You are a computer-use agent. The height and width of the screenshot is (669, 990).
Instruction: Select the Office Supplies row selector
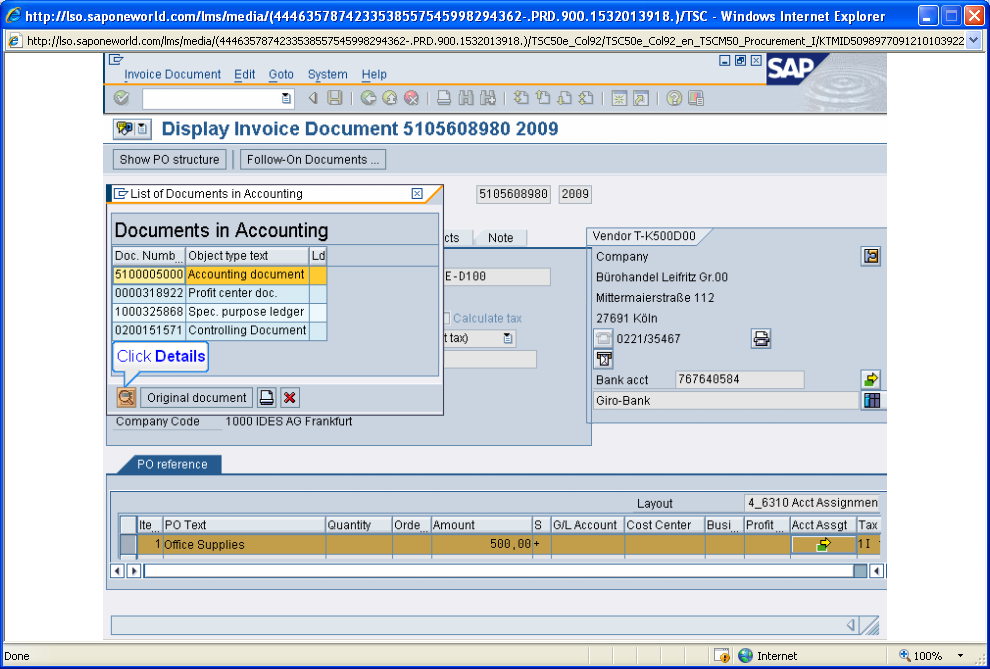(128, 545)
